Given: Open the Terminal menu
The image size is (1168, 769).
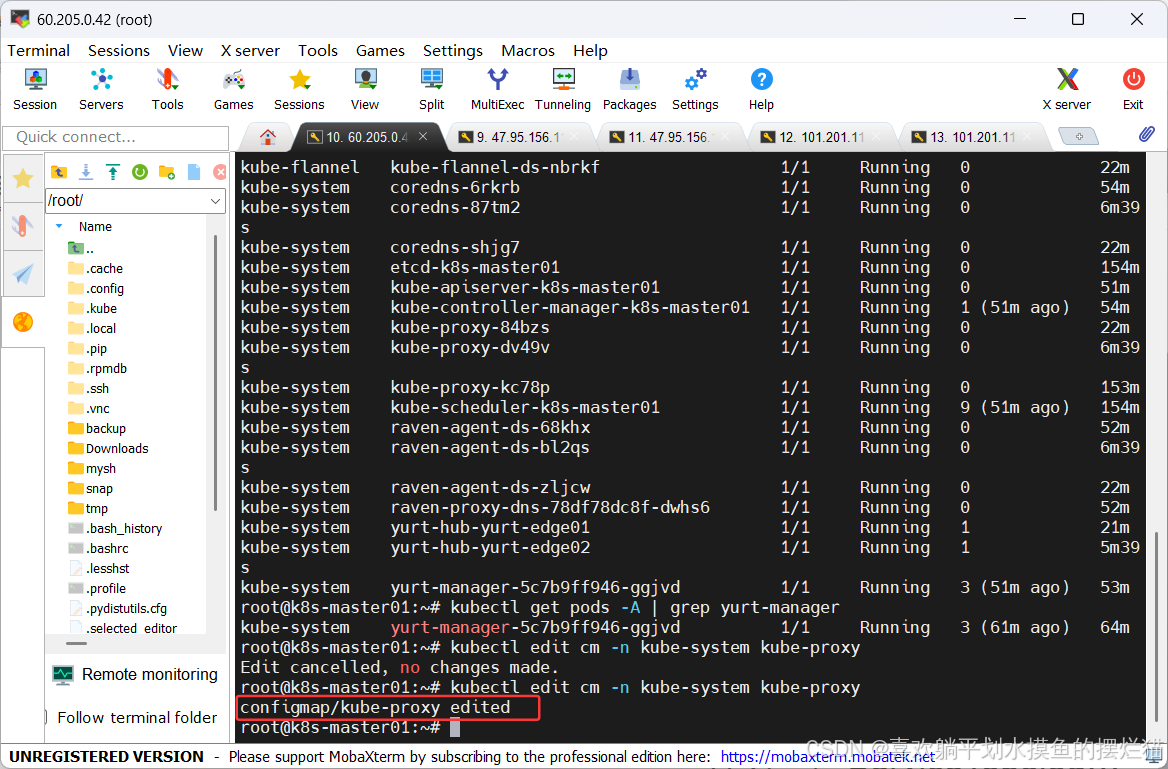Looking at the screenshot, I should (39, 51).
